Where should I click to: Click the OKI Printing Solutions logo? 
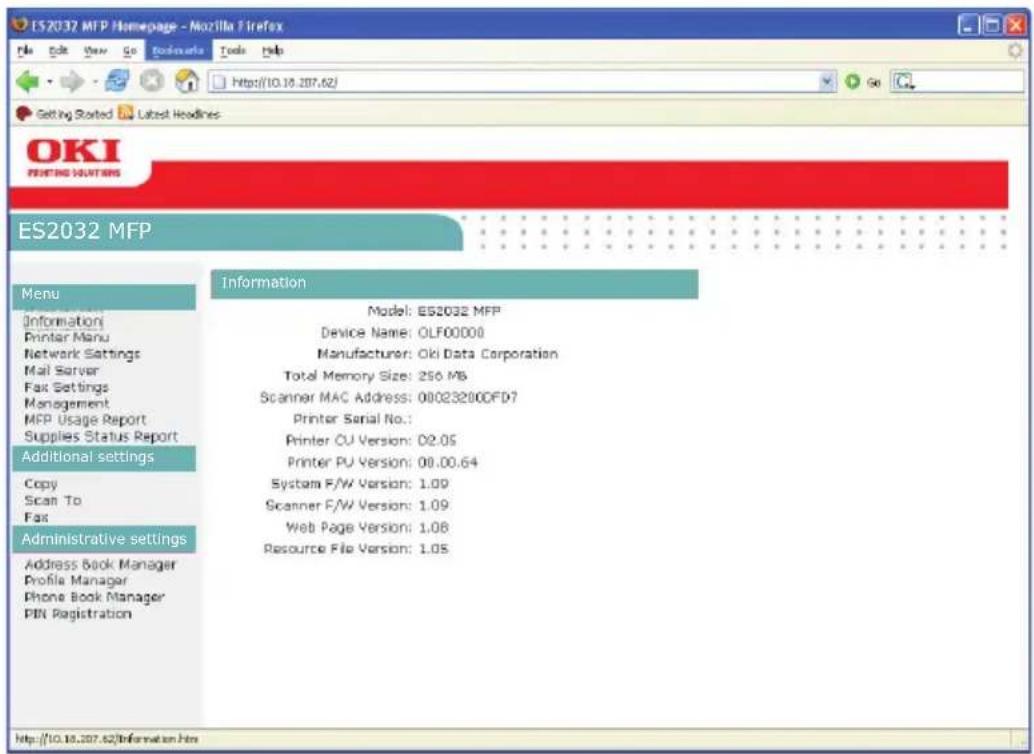74,157
